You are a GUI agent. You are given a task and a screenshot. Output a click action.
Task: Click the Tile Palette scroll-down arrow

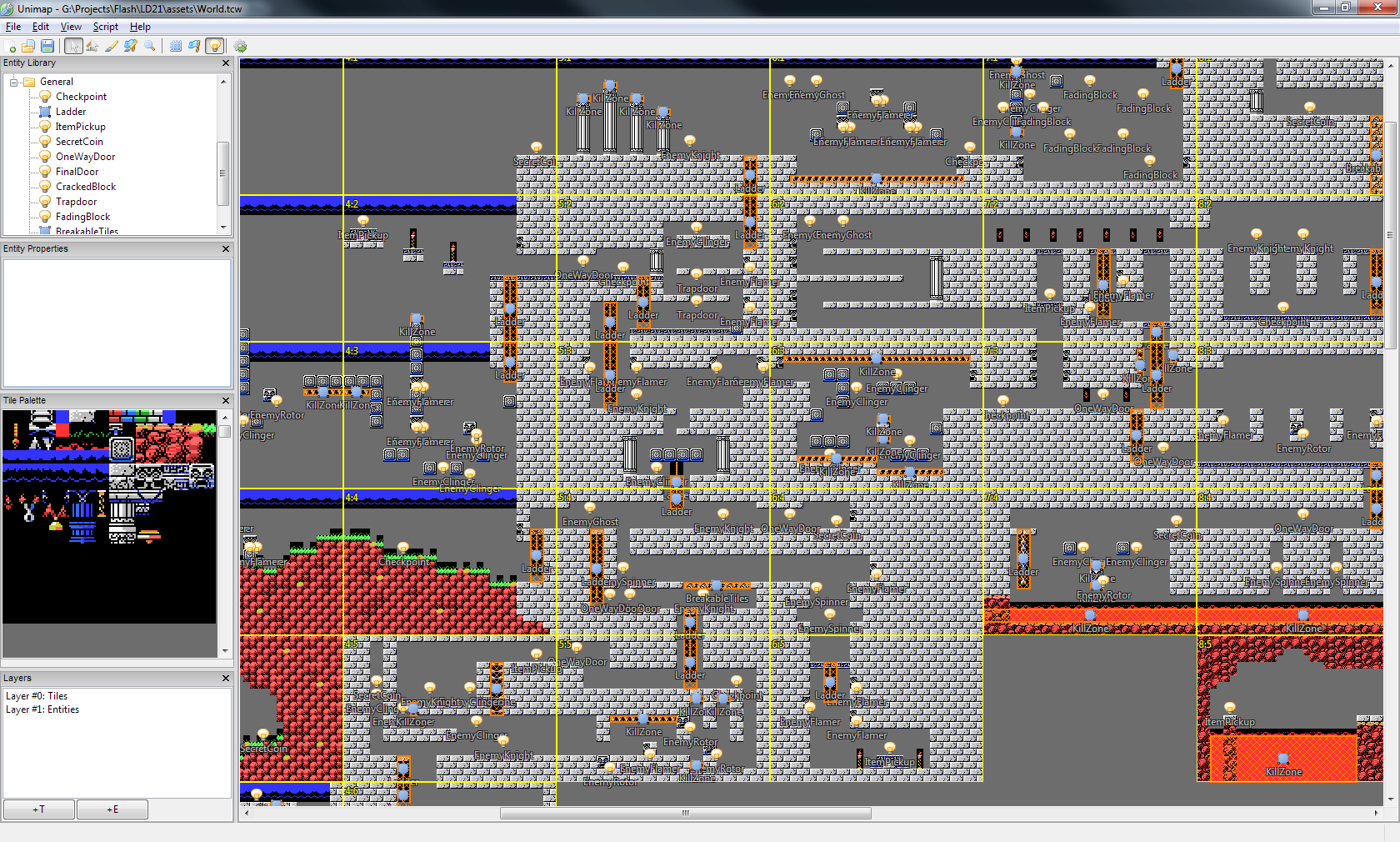tap(224, 651)
